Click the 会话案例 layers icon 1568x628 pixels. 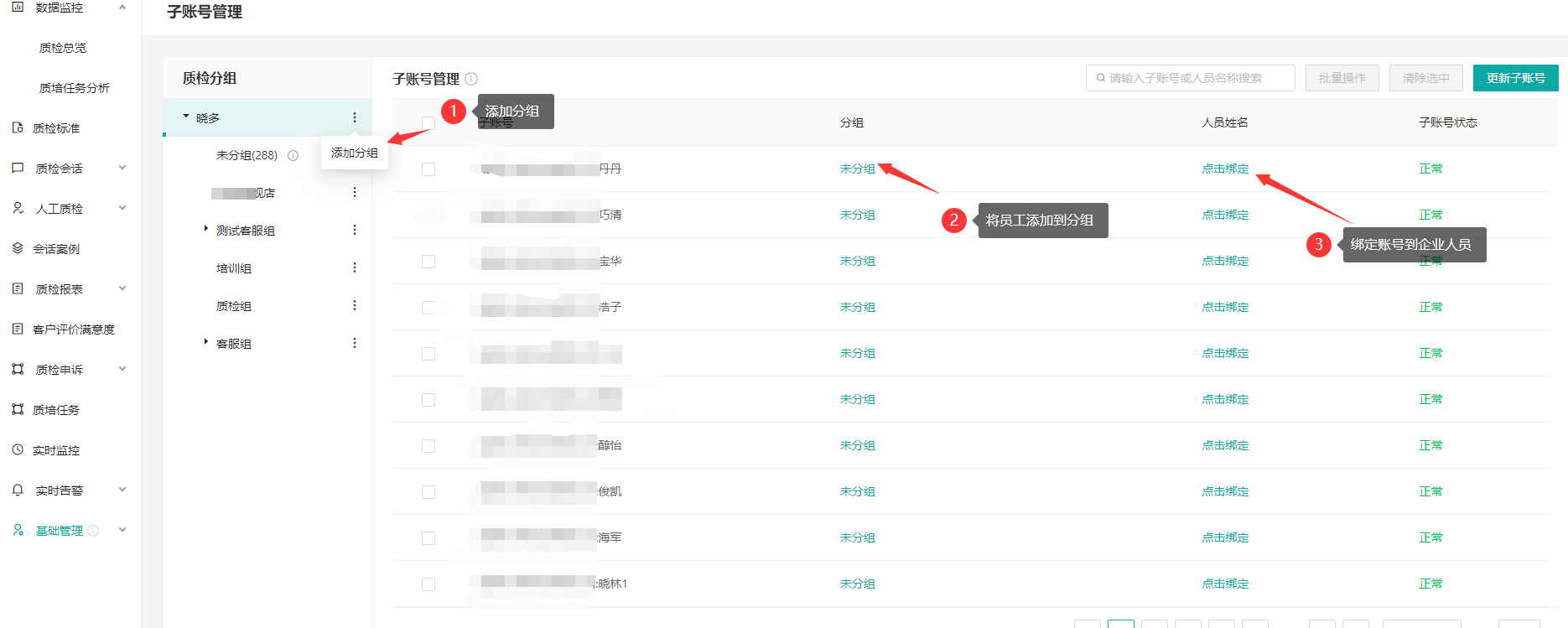pyautogui.click(x=18, y=248)
